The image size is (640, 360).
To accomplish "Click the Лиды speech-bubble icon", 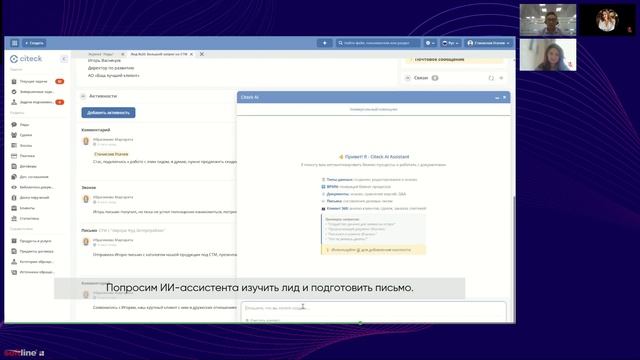I will [x=14, y=124].
